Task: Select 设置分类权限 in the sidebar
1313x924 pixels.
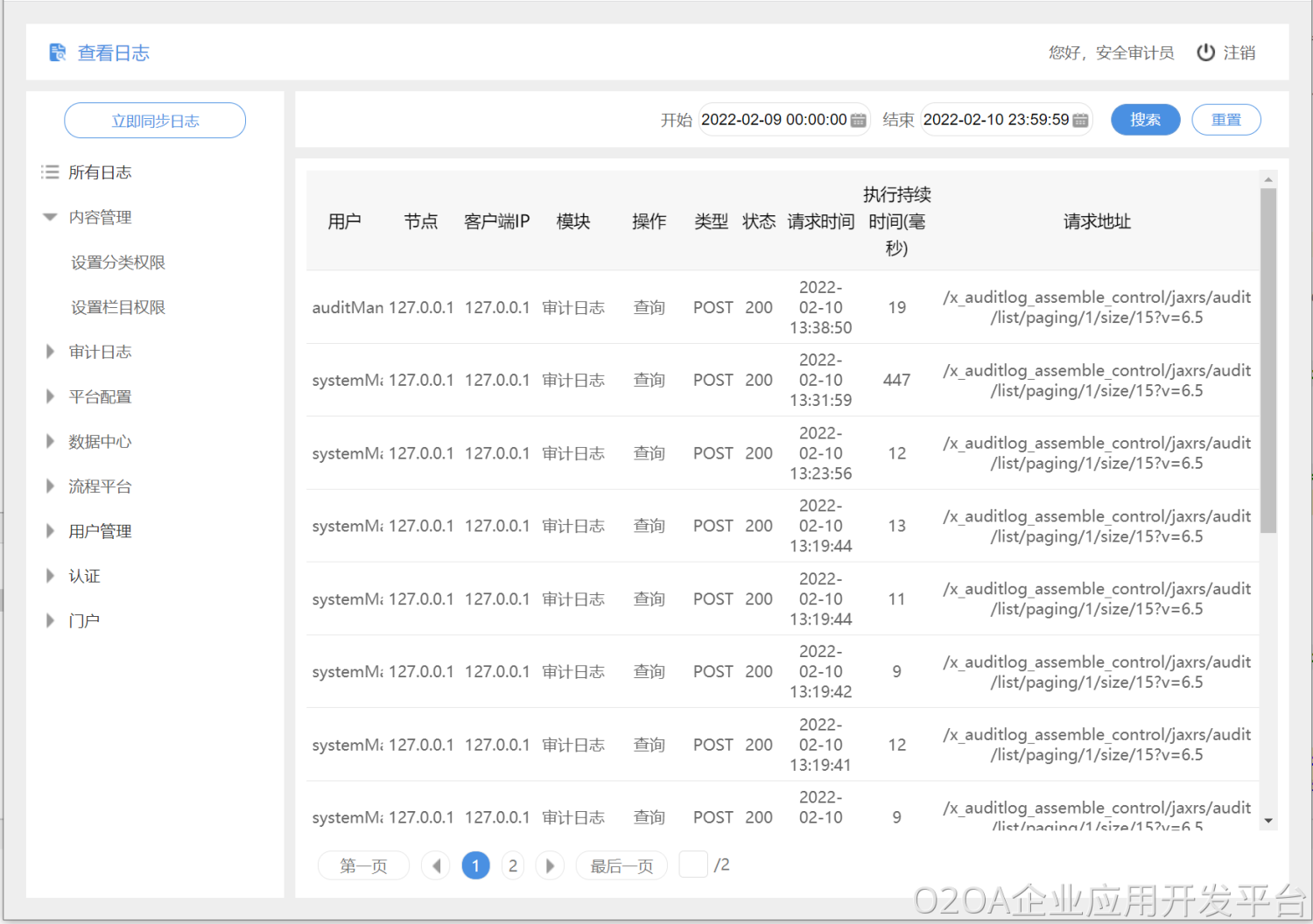Action: click(x=118, y=262)
